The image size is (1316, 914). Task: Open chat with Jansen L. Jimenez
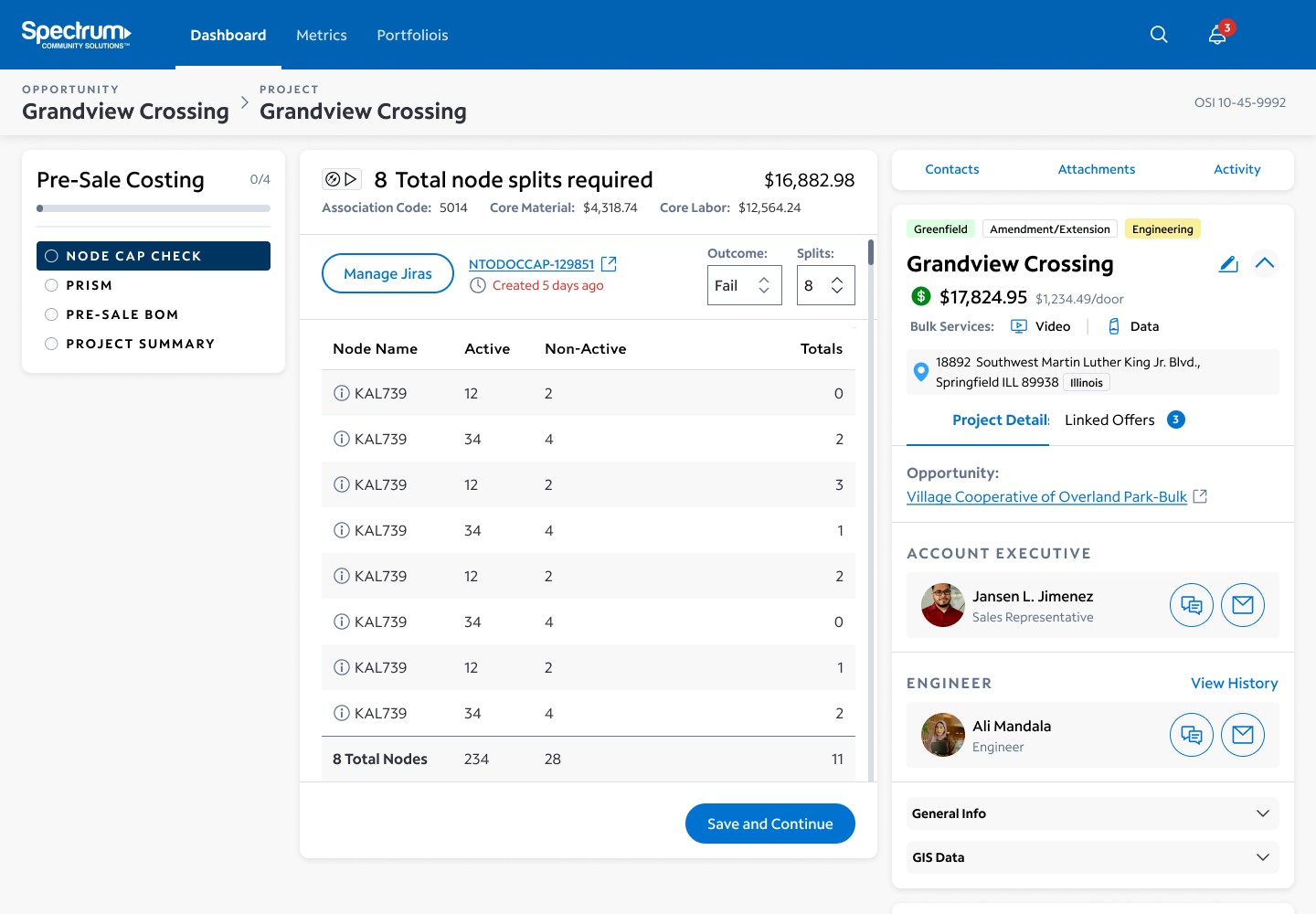coord(1191,605)
